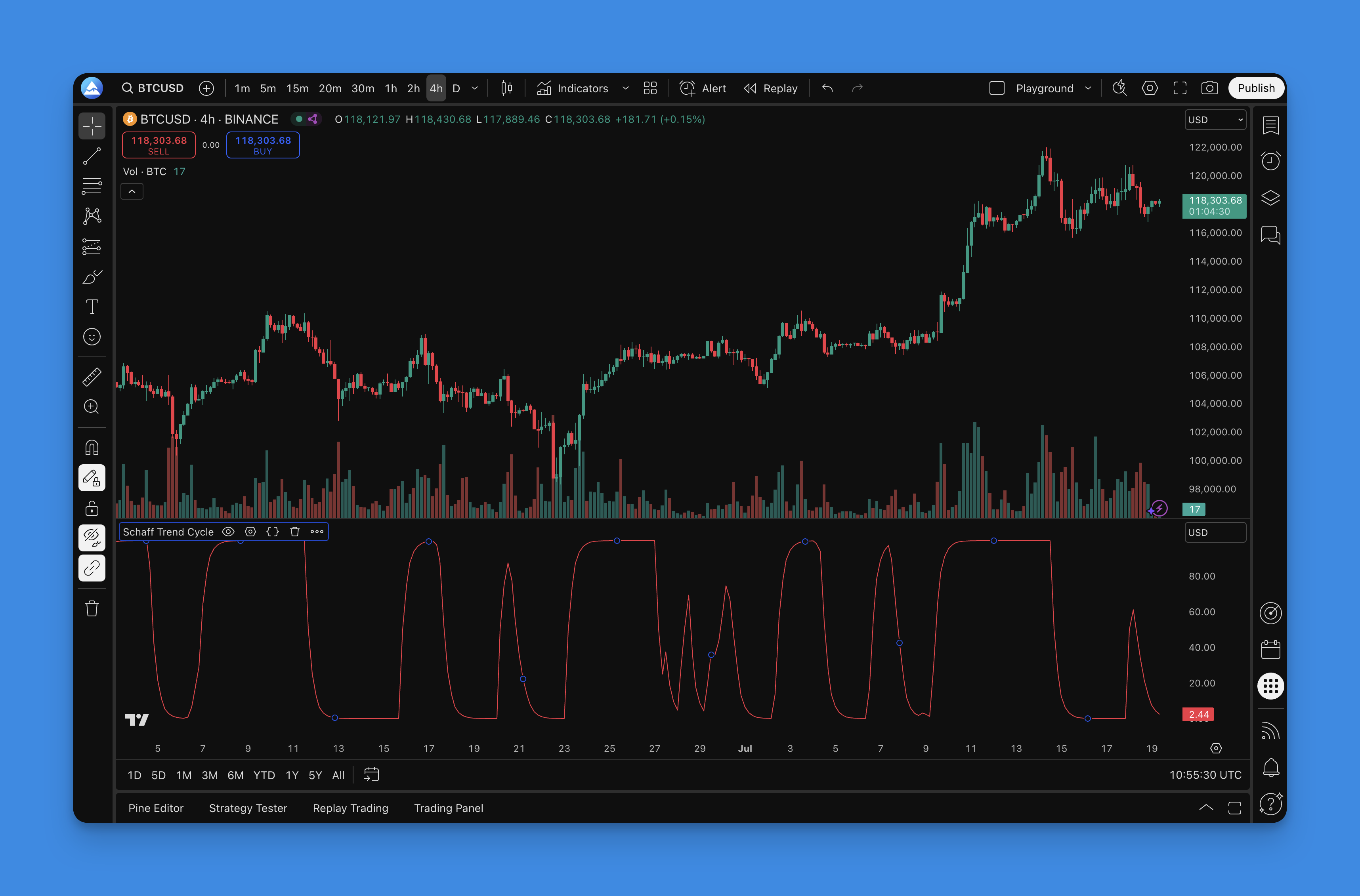1360x896 pixels.
Task: Activate the zoom in tool
Action: (92, 407)
